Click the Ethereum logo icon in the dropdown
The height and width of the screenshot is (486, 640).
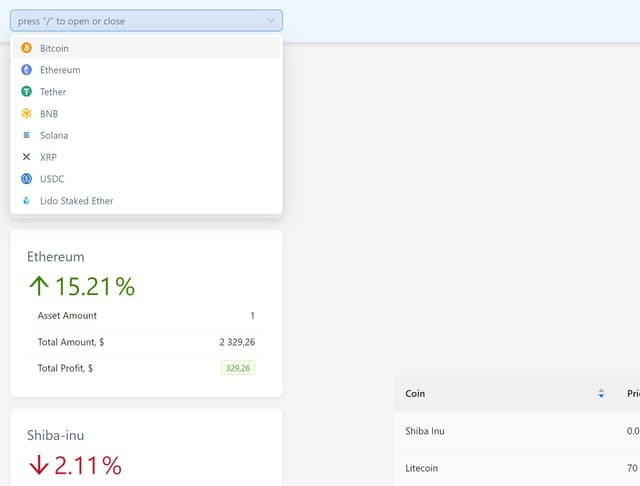click(x=27, y=70)
